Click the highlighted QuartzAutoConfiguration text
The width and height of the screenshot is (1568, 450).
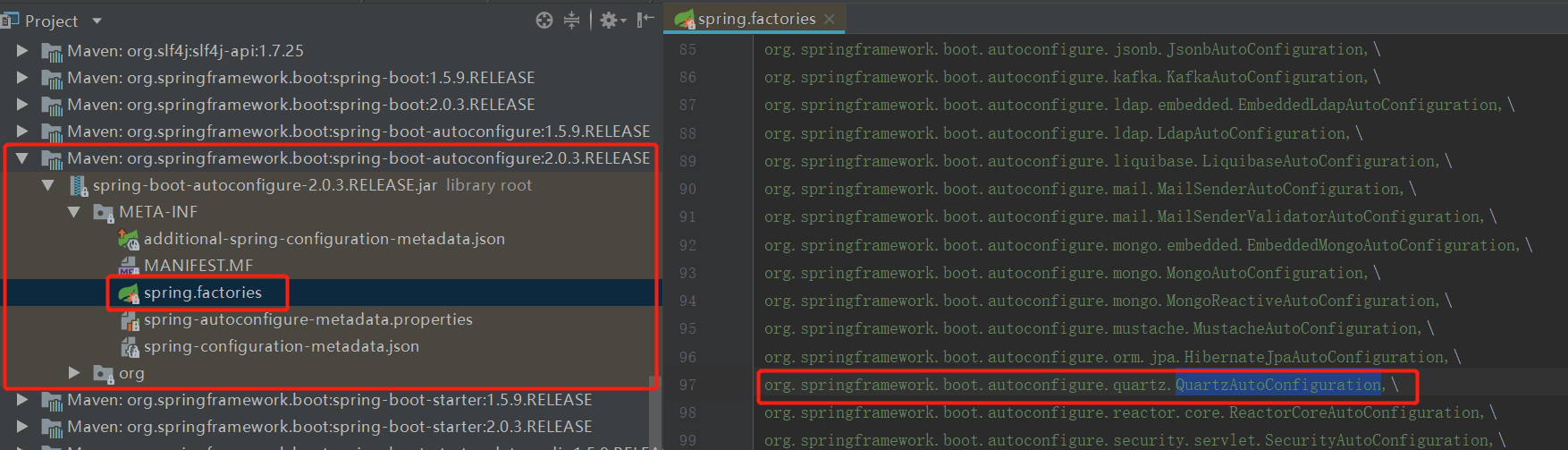click(1278, 385)
